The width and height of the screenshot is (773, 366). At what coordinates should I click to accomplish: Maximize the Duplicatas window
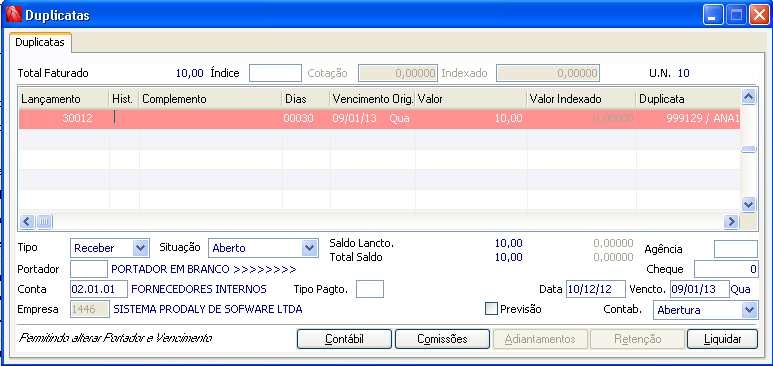(737, 15)
